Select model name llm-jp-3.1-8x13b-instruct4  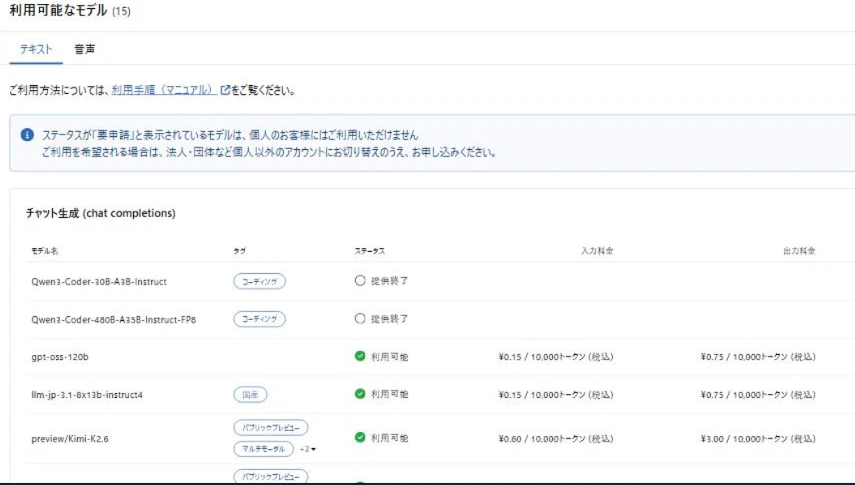tap(87, 394)
